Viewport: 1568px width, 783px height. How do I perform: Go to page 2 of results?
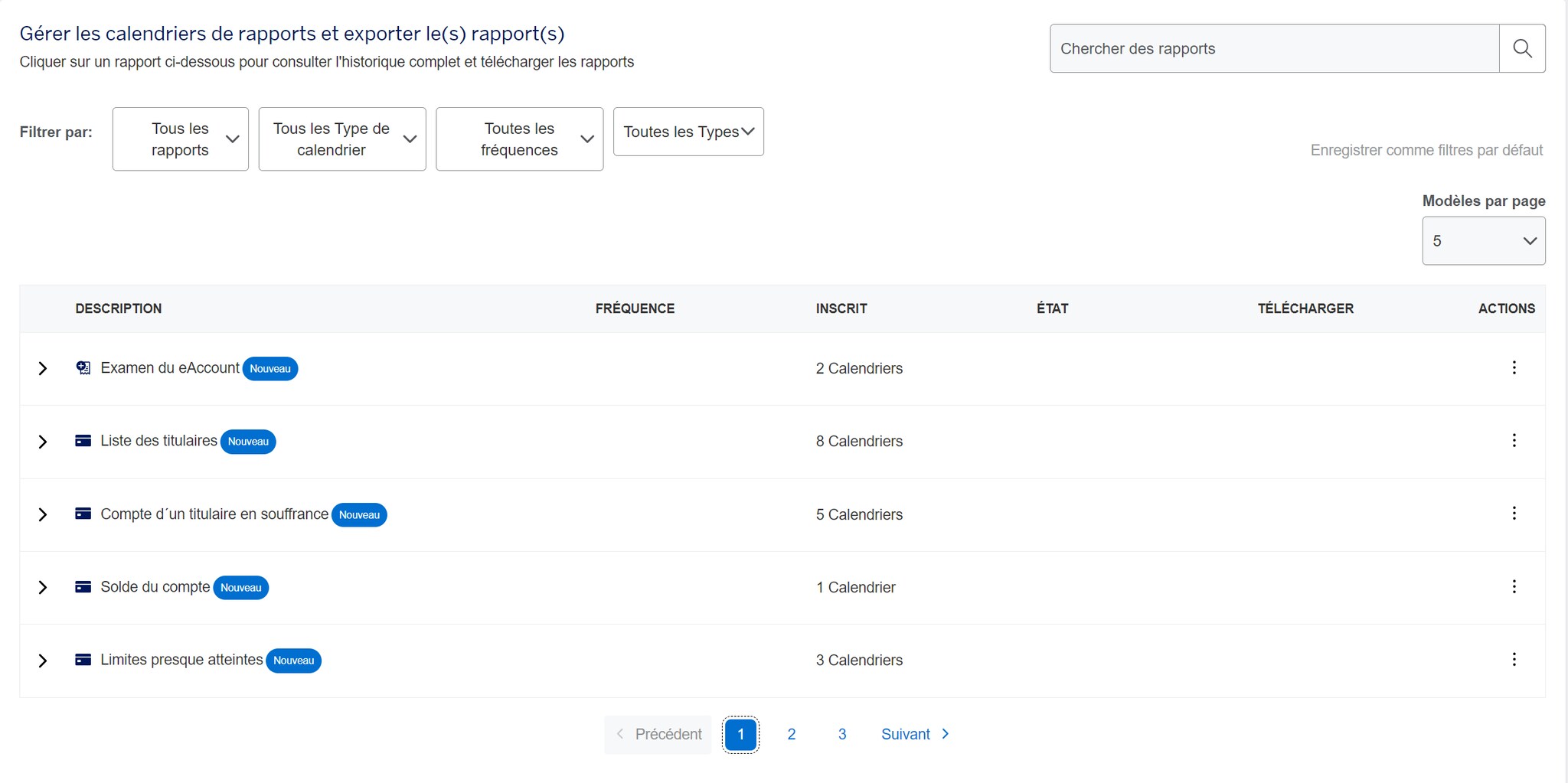pyautogui.click(x=791, y=735)
